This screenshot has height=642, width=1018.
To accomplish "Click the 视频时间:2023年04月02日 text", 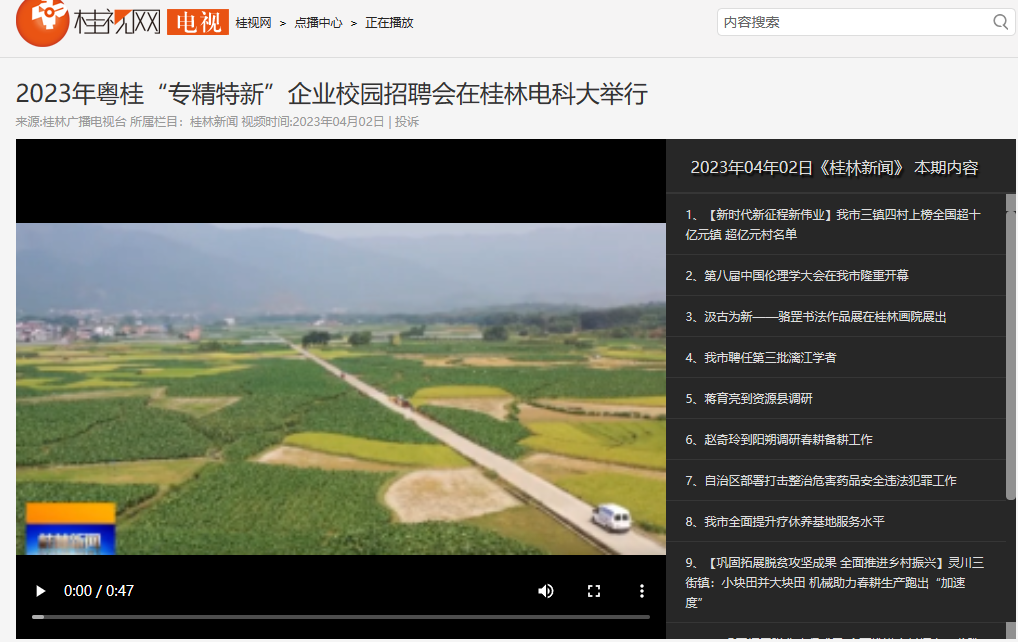I will [x=313, y=121].
